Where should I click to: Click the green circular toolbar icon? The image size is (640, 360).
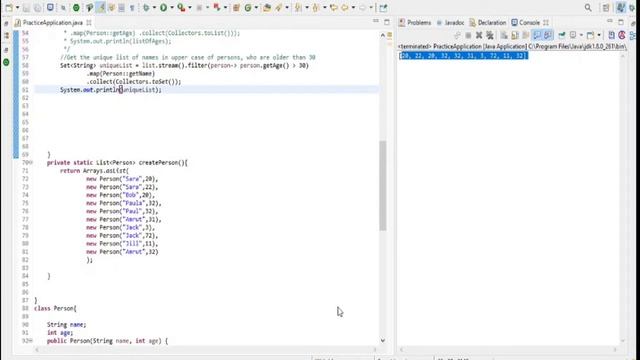pos(76,8)
